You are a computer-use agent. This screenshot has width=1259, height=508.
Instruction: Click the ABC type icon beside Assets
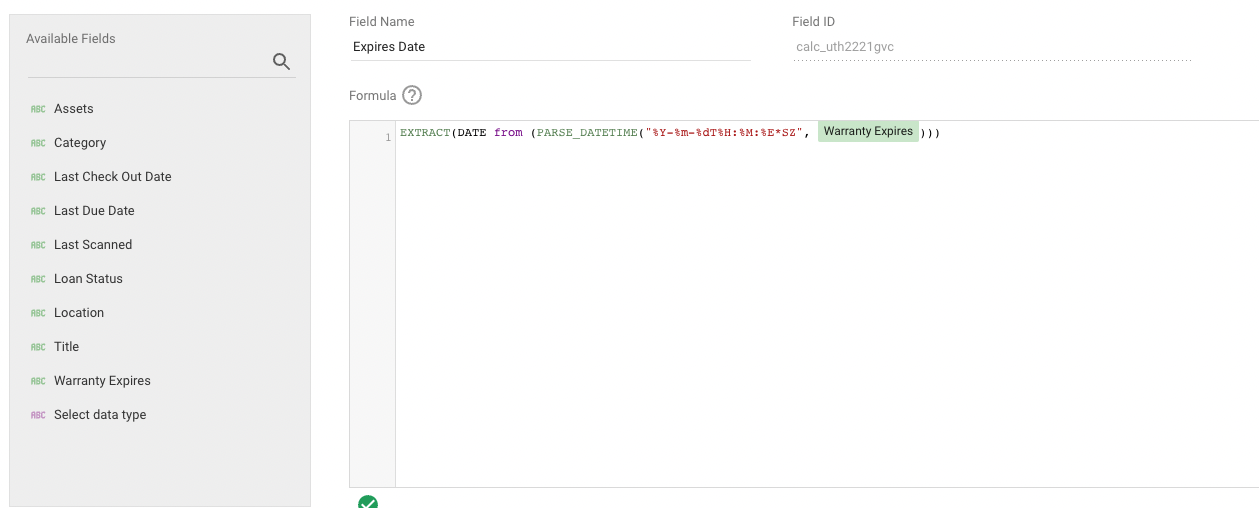[x=38, y=109]
